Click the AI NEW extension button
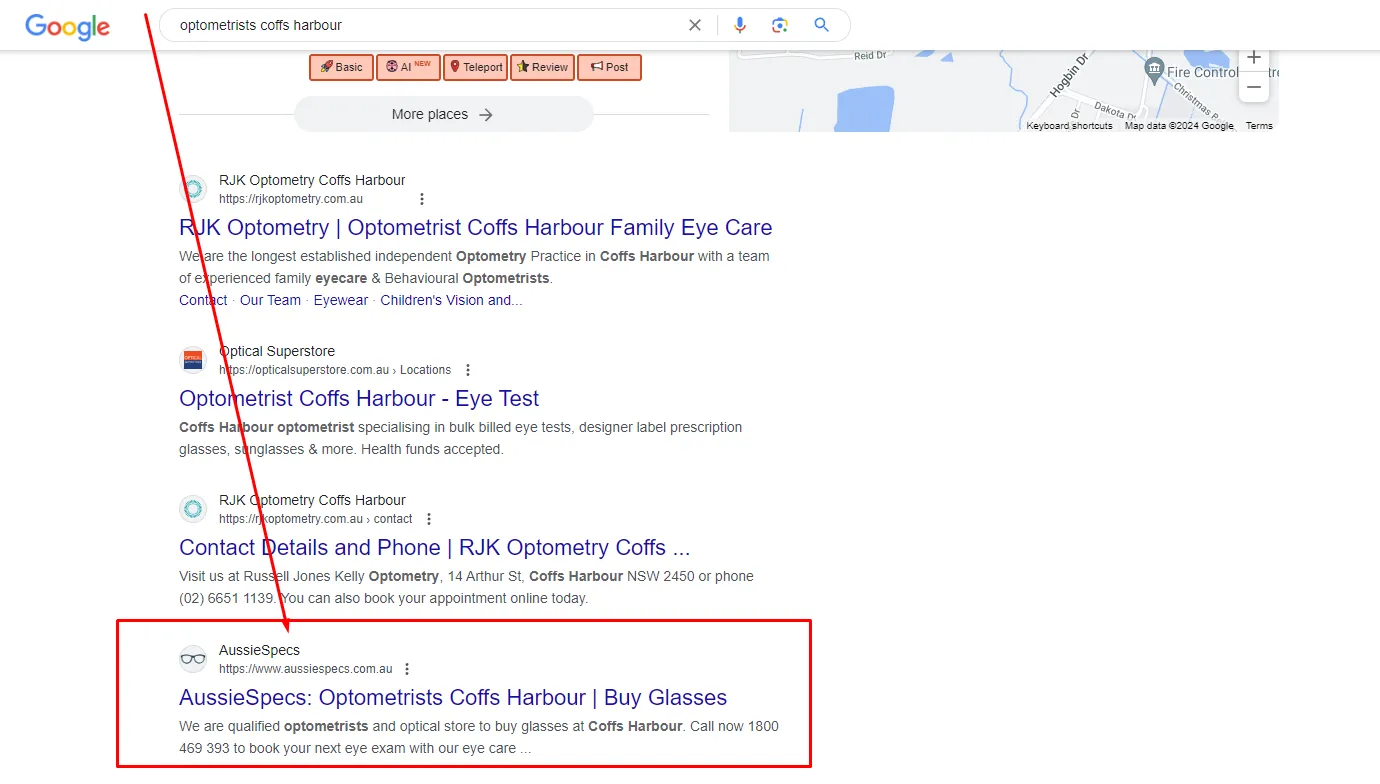1380x784 pixels. (x=408, y=67)
